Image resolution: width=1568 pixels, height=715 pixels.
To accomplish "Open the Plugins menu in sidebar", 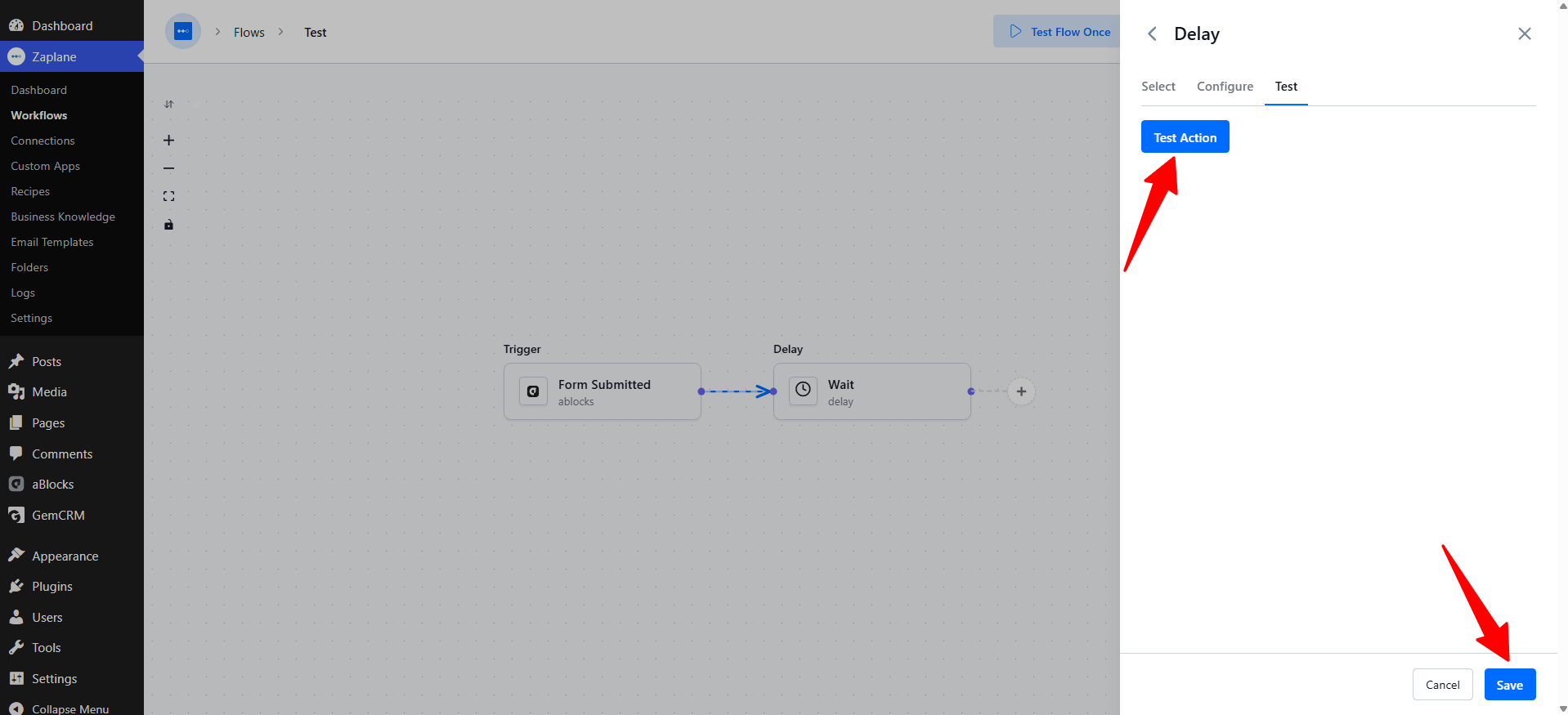I will [x=52, y=587].
